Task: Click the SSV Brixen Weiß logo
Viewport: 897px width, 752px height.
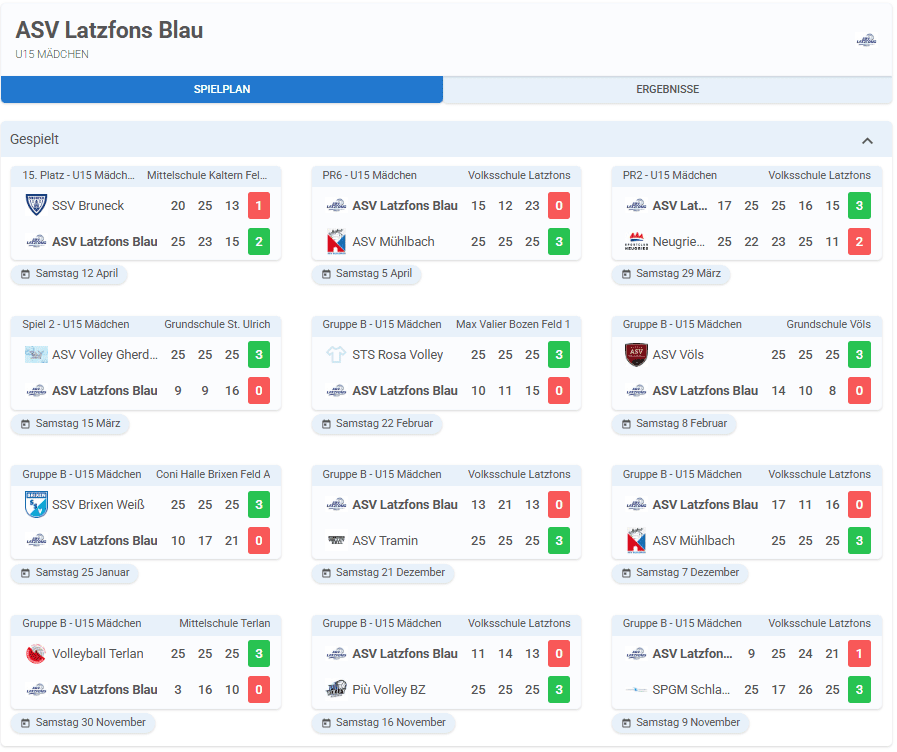Action: tap(36, 504)
